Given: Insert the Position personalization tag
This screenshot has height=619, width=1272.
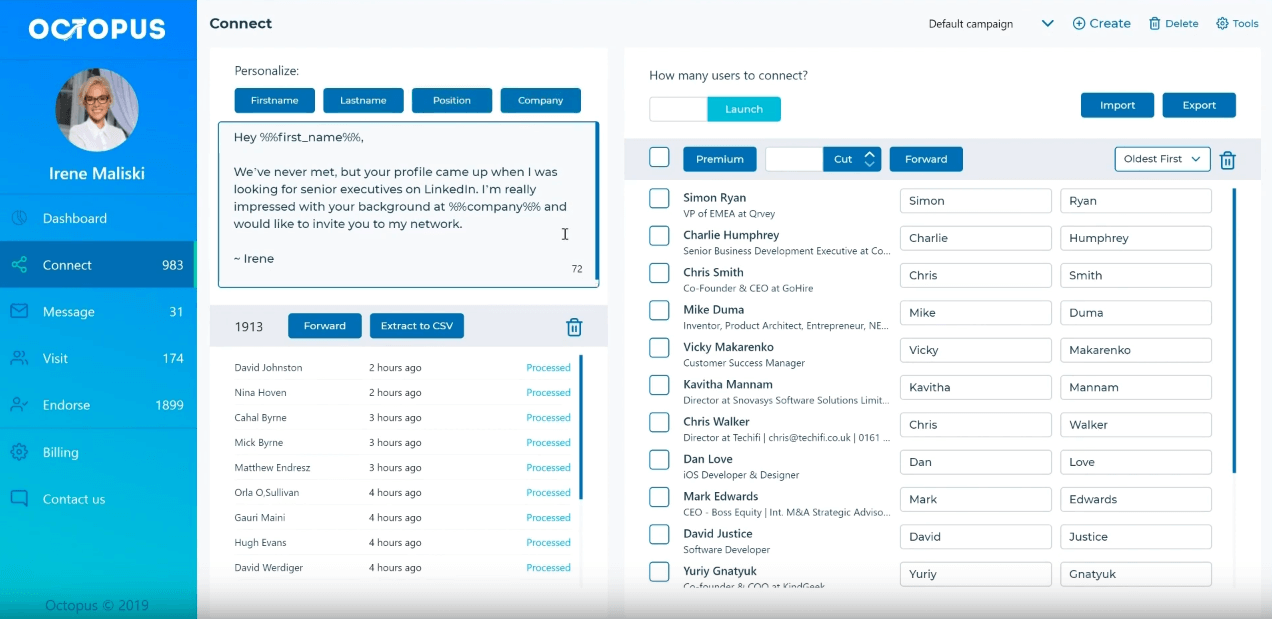Looking at the screenshot, I should point(452,100).
